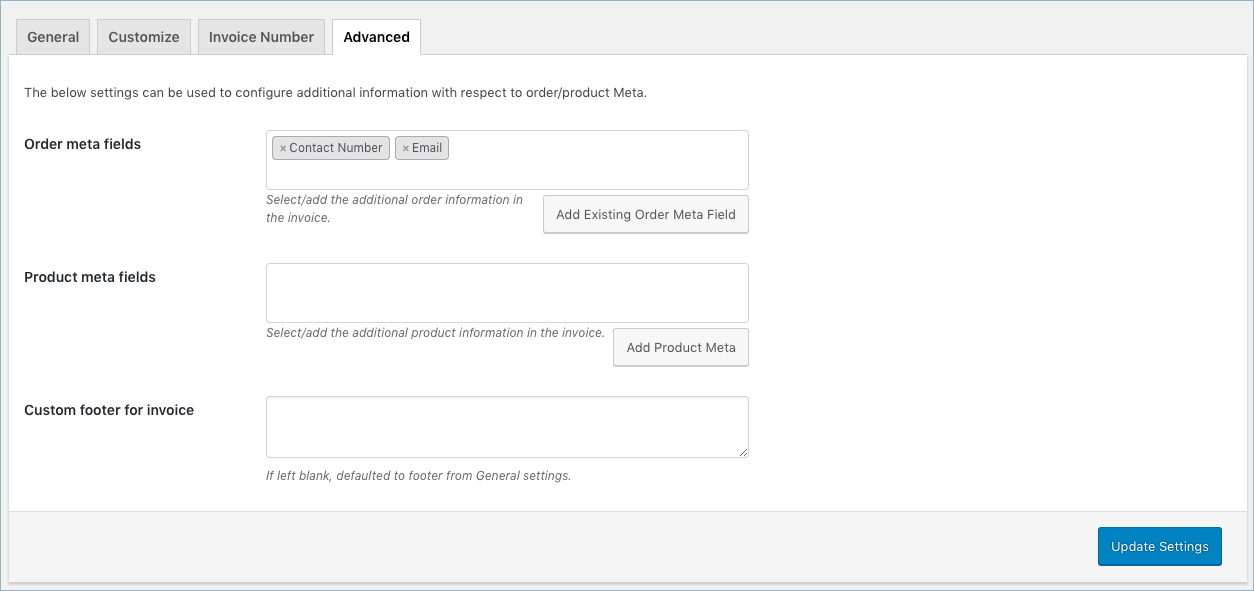Screen dimensions: 1254x591
Task: Remove the Email tag via its x
Action: click(x=405, y=148)
